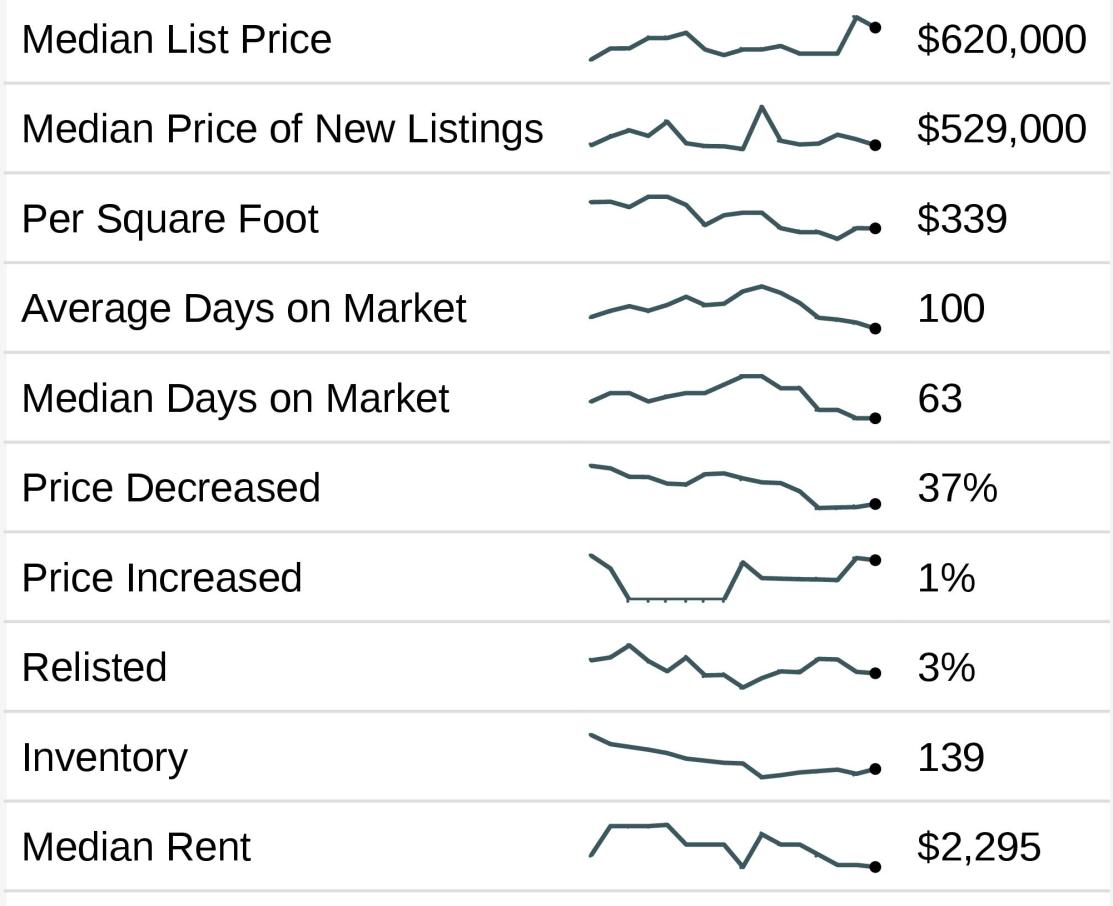Image resolution: width=1113 pixels, height=906 pixels.
Task: Select the $620,000 list price value
Action: click(x=1001, y=39)
